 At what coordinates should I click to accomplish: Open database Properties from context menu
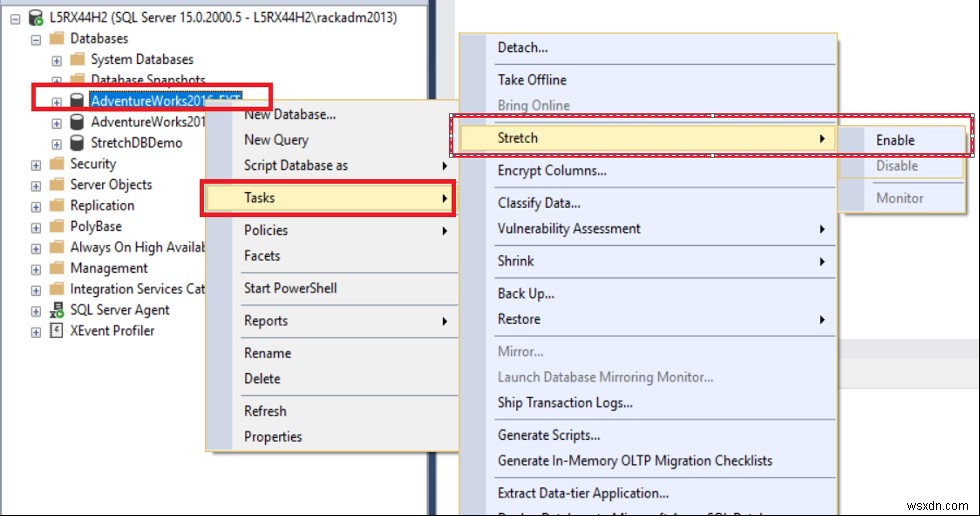click(x=332, y=437)
